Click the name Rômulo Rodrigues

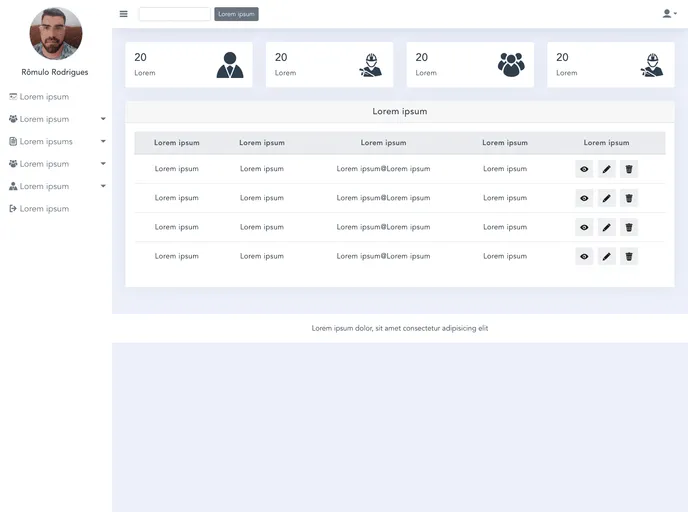click(x=55, y=72)
